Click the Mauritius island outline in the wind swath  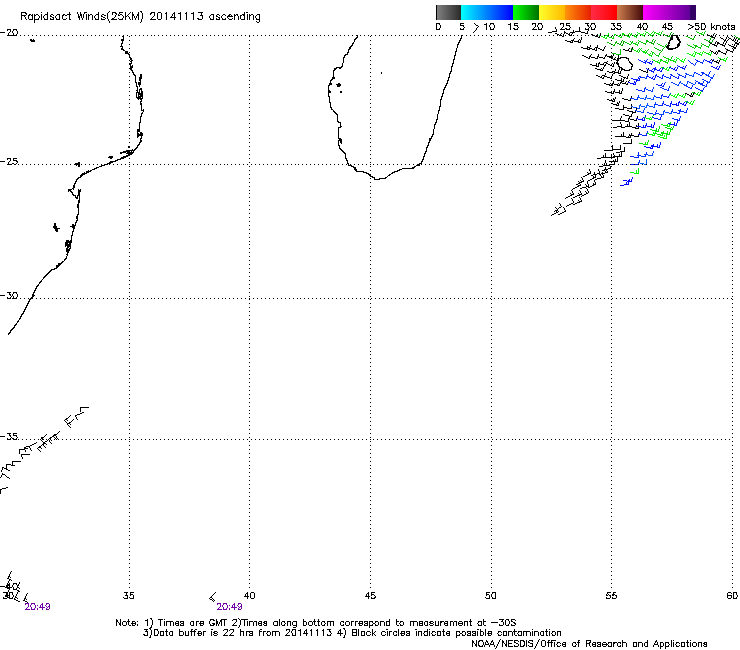coord(673,42)
